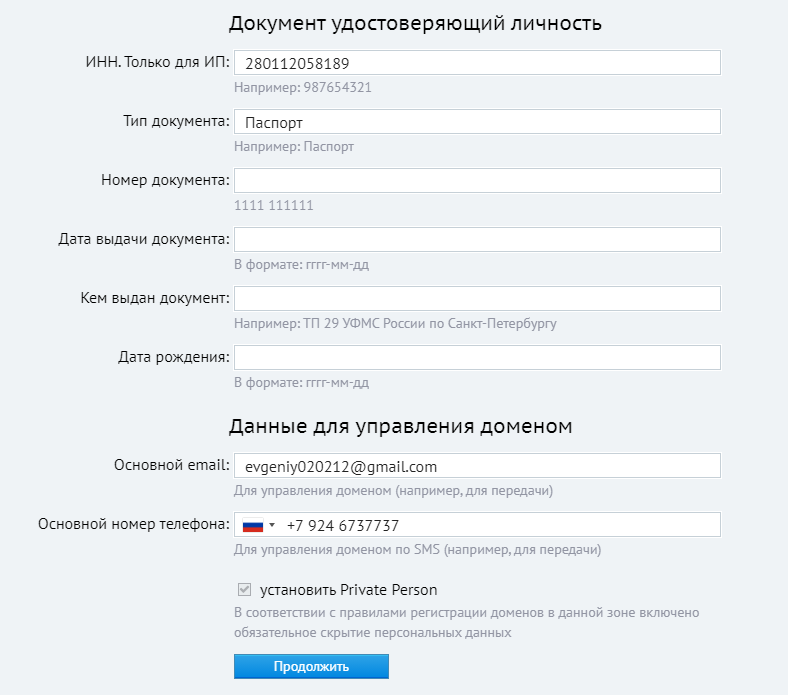The image size is (788, 695).
Task: Click the Тип документа input containing Паспорт
Action: pos(477,122)
